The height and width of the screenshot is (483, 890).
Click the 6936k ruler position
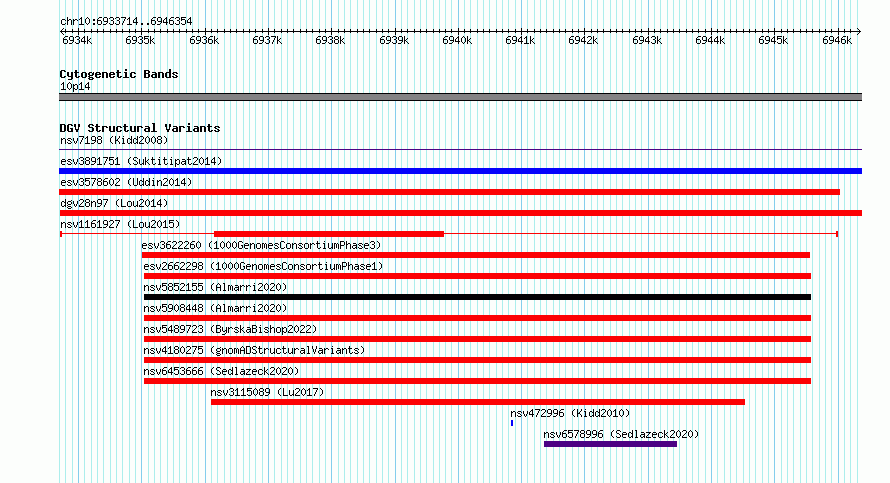(204, 40)
